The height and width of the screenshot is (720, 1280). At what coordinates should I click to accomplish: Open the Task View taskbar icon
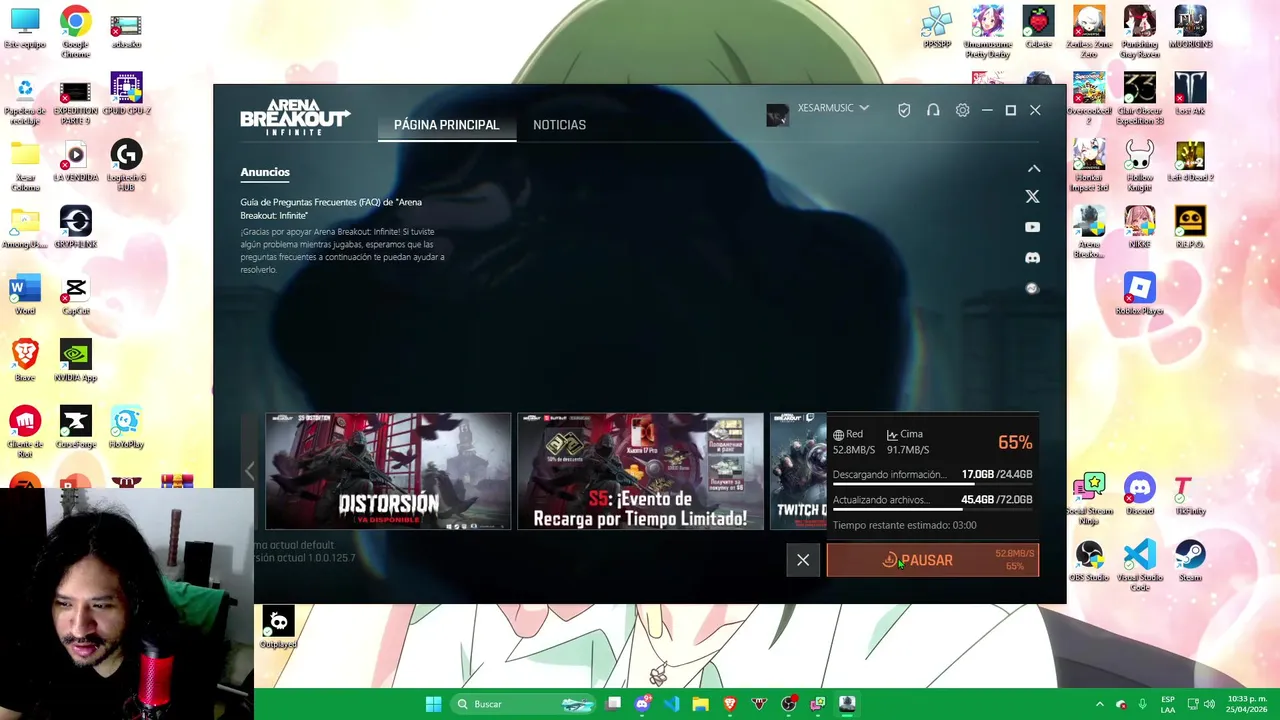(613, 704)
